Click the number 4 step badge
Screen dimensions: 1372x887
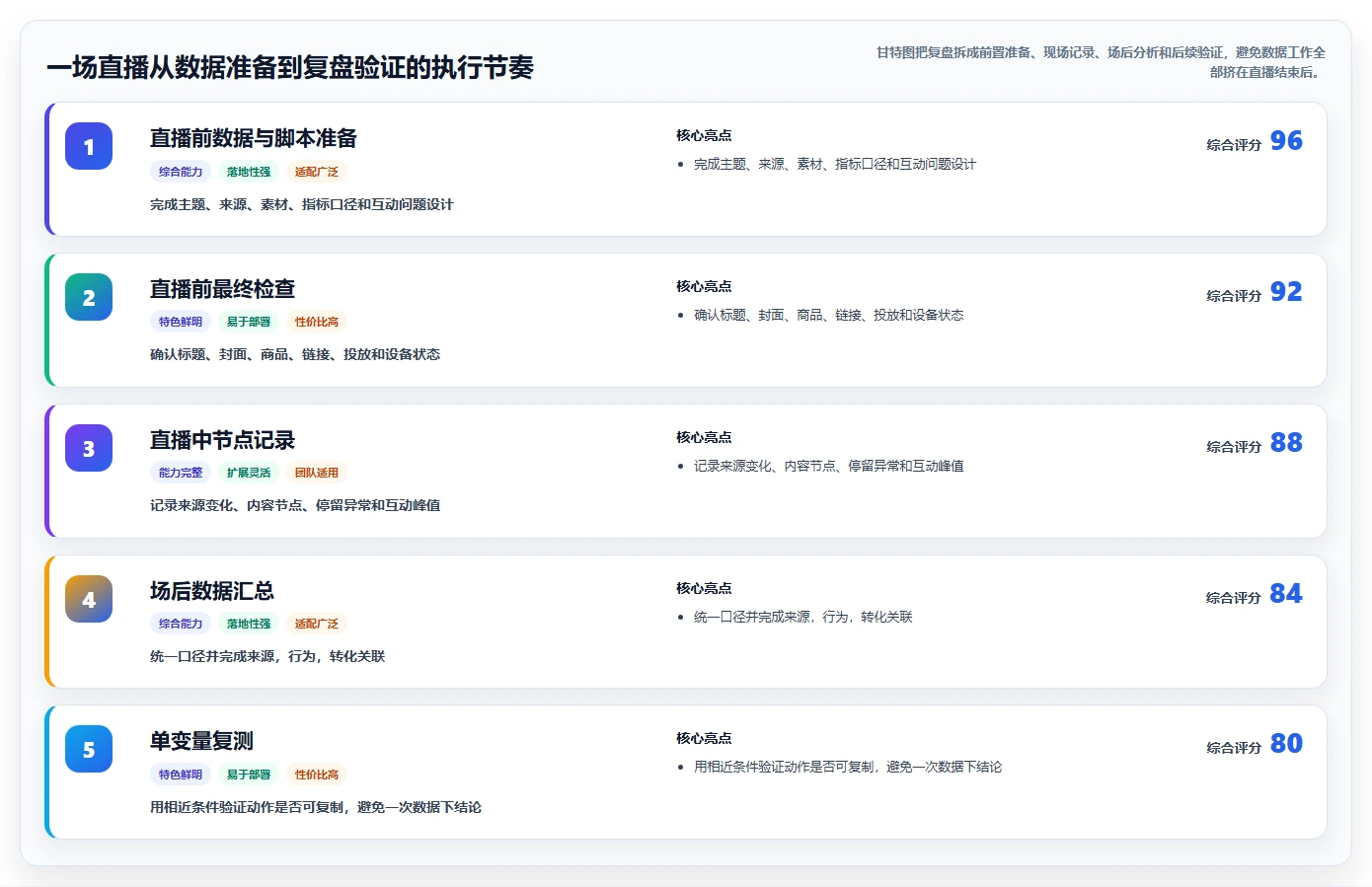coord(89,600)
